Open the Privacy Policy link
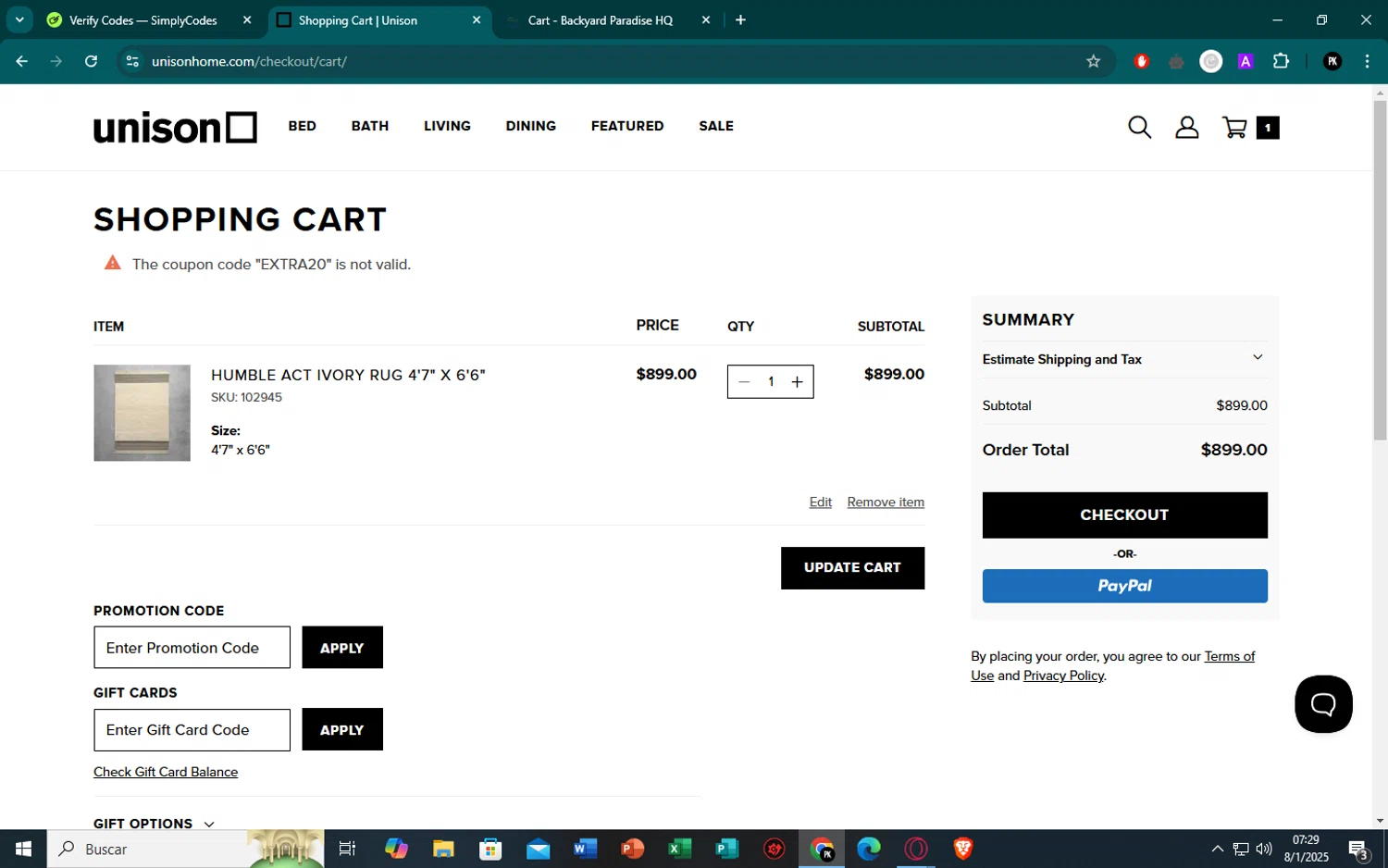This screenshot has width=1388, height=868. (1063, 676)
